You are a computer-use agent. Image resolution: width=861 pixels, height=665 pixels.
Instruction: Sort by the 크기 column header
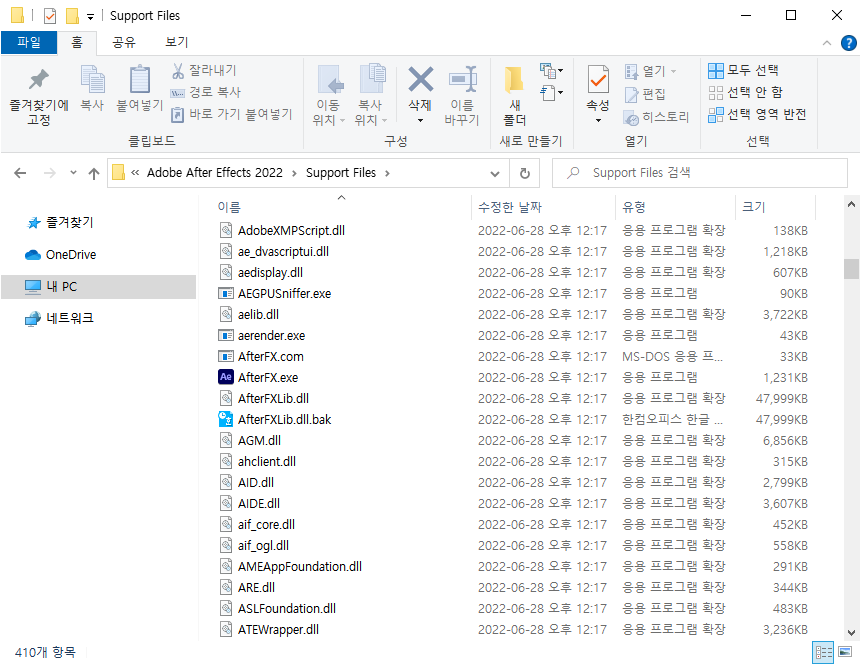pyautogui.click(x=753, y=207)
